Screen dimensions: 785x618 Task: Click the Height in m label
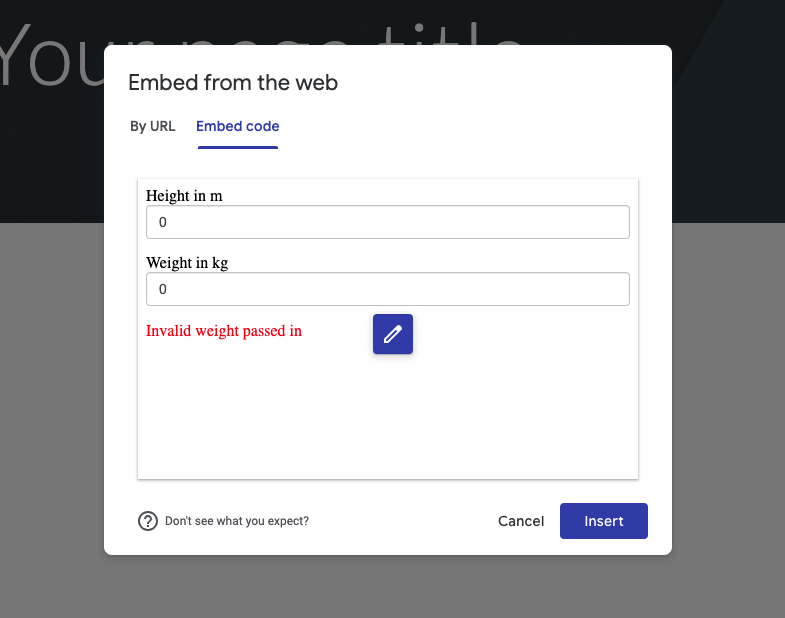click(184, 196)
